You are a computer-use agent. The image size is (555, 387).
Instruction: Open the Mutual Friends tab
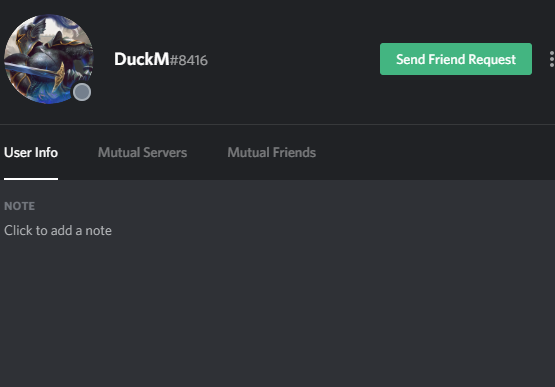point(271,153)
